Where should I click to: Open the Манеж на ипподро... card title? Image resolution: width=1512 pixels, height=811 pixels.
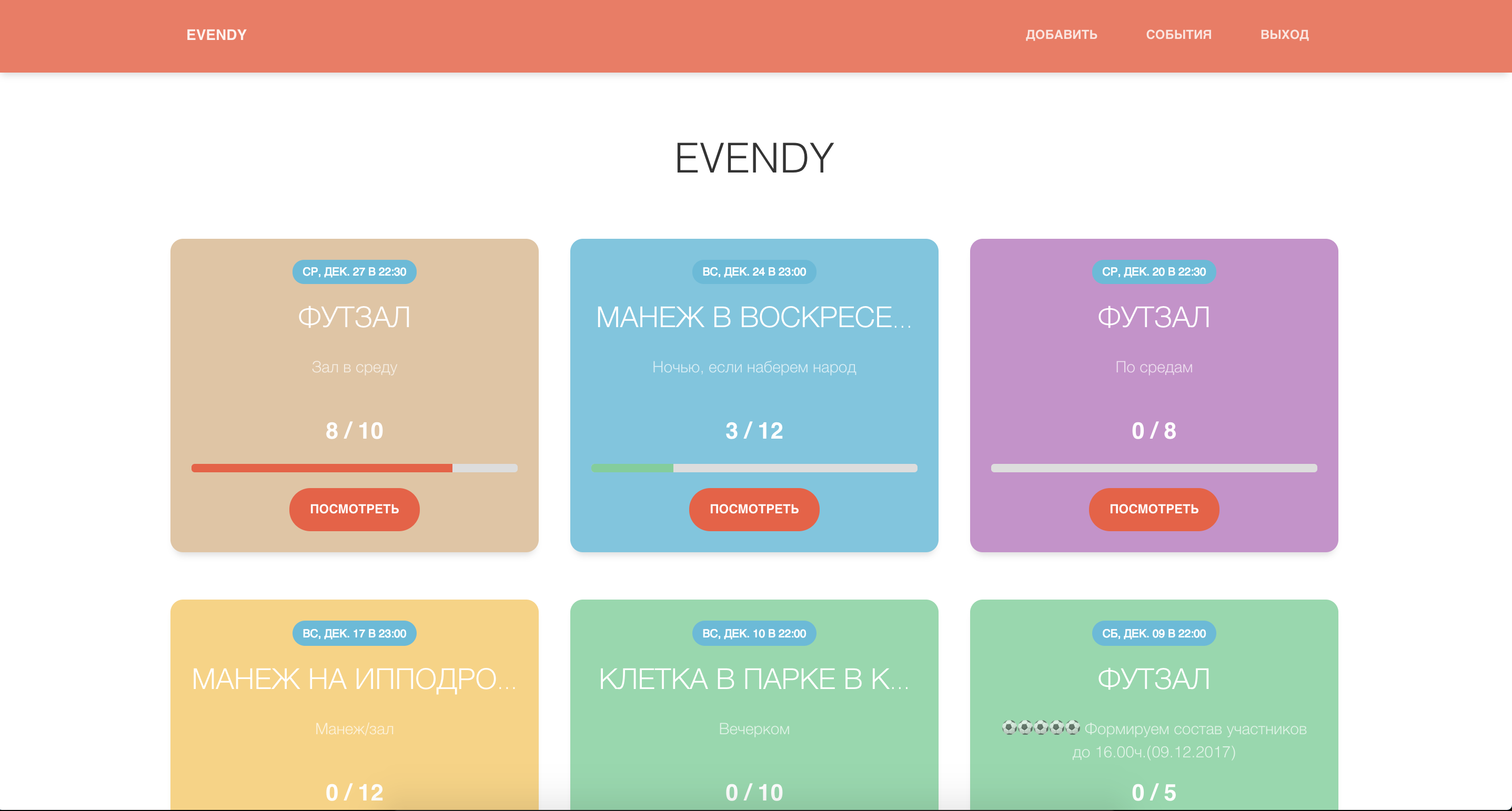pos(354,679)
